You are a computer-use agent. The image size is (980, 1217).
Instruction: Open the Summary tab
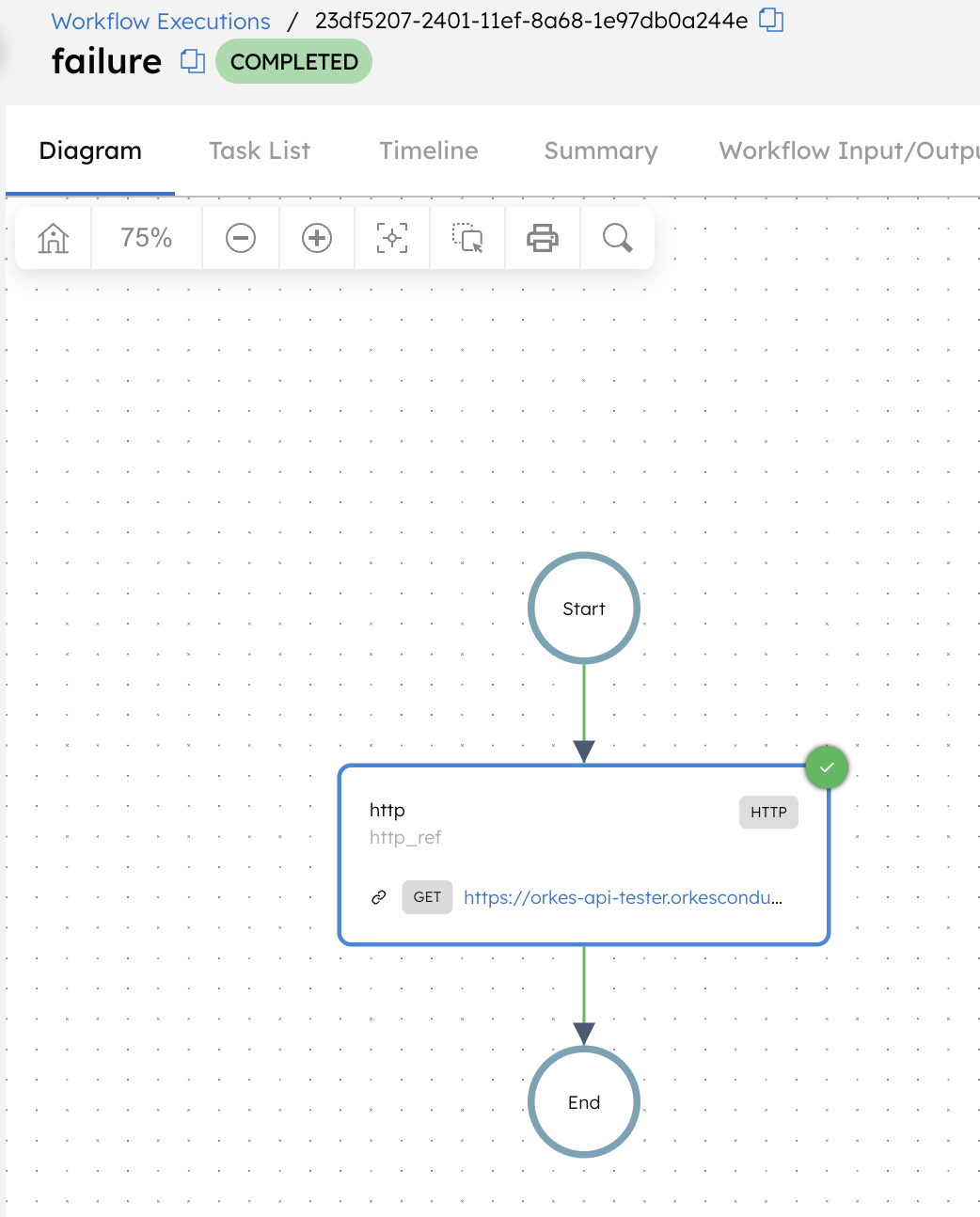601,150
